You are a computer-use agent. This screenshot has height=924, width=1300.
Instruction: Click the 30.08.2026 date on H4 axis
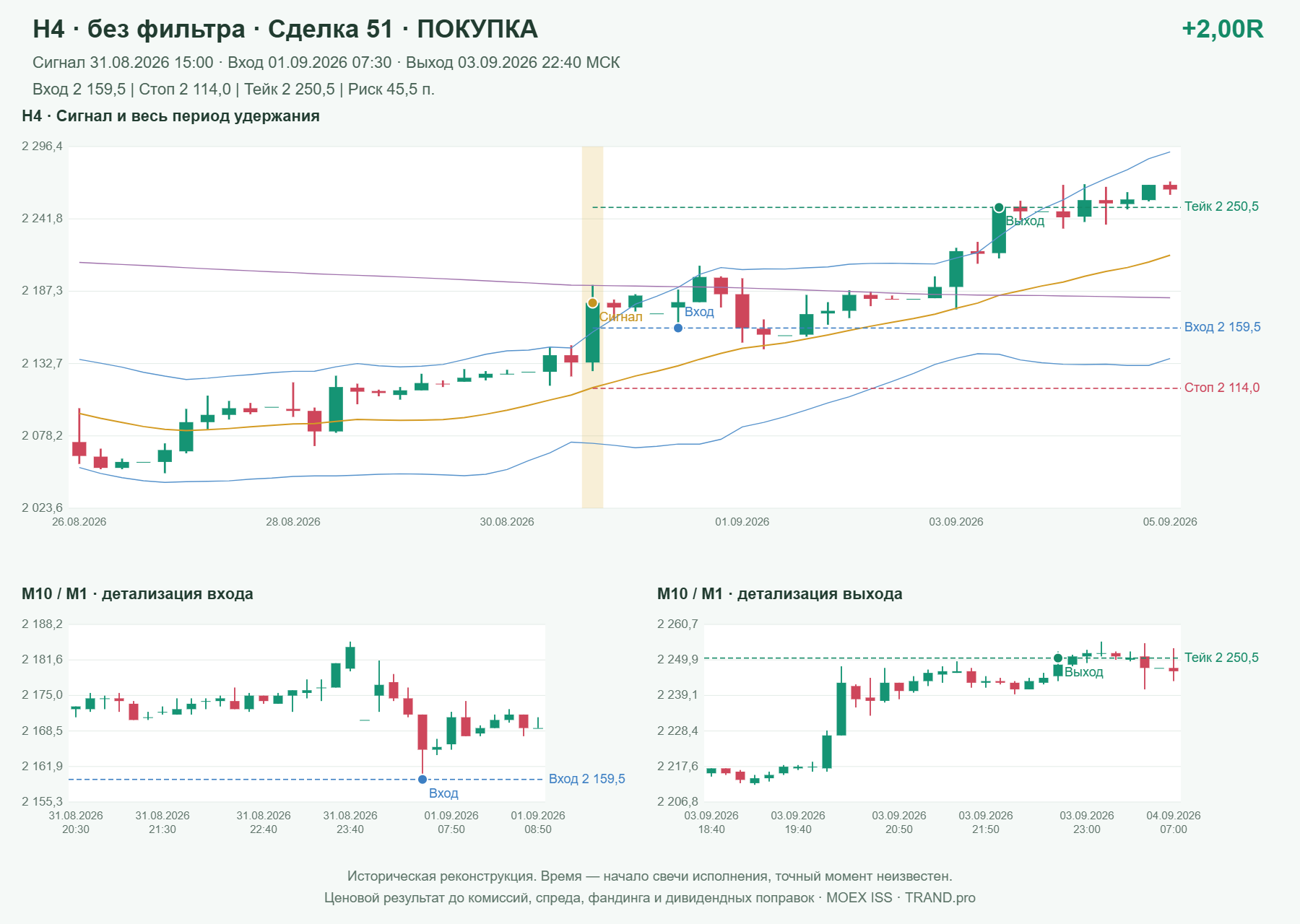(x=507, y=522)
